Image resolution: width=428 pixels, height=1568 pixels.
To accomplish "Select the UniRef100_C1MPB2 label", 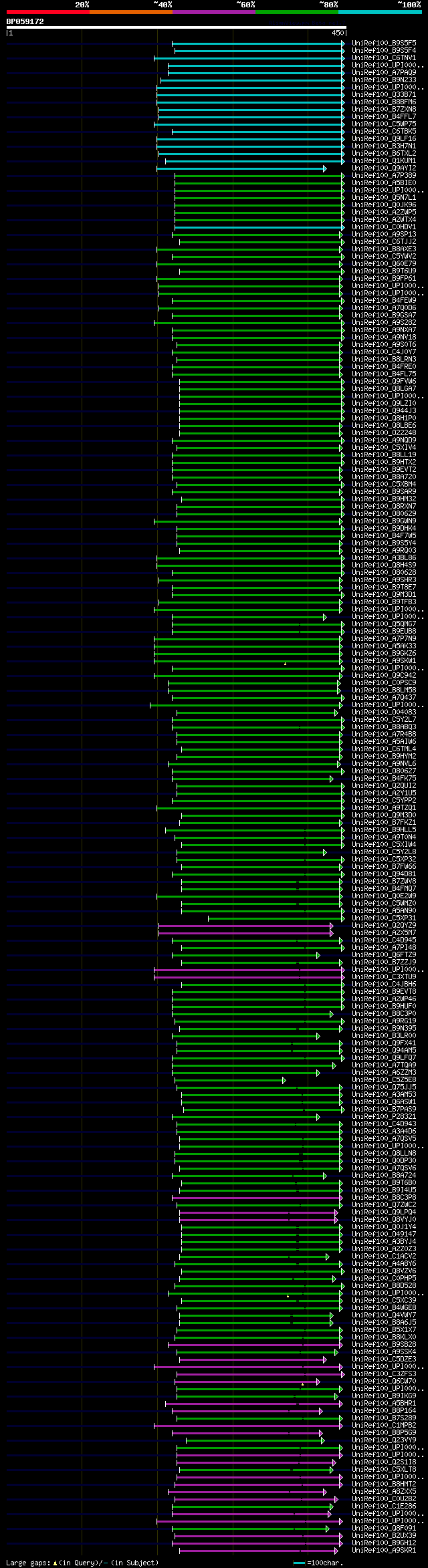I will 384,1425.
